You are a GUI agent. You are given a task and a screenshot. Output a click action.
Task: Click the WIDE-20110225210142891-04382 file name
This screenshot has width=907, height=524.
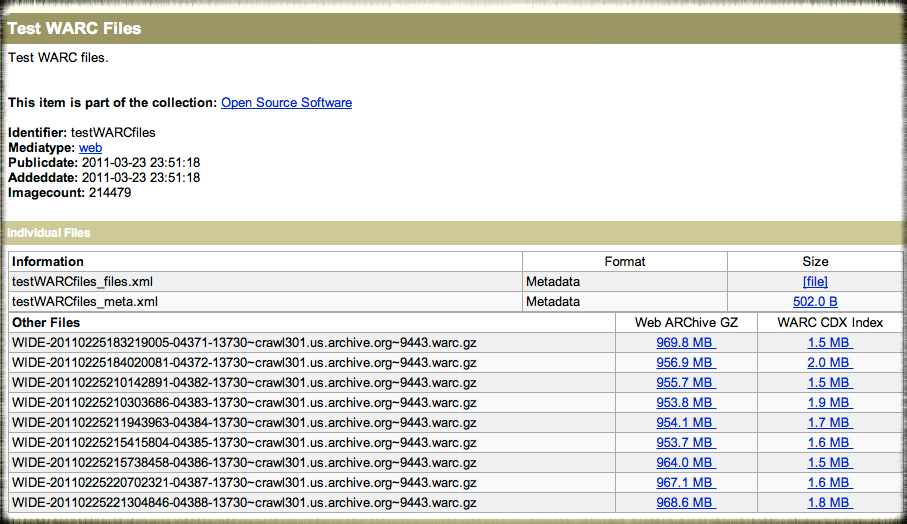click(244, 382)
